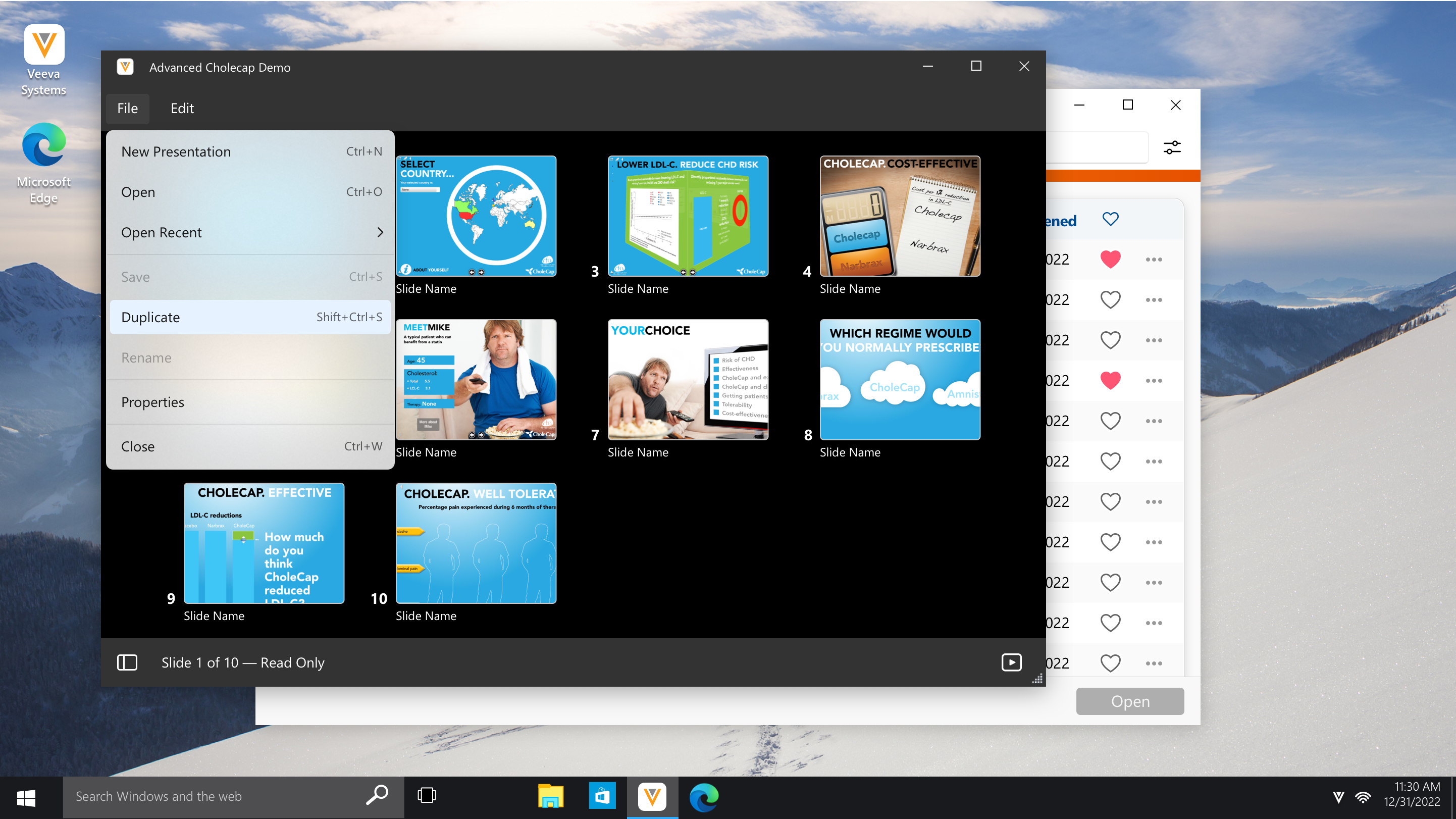Viewport: 1456px width, 819px height.
Task: Select the Cholecap Cost-Effective slide thumbnail
Action: point(900,216)
